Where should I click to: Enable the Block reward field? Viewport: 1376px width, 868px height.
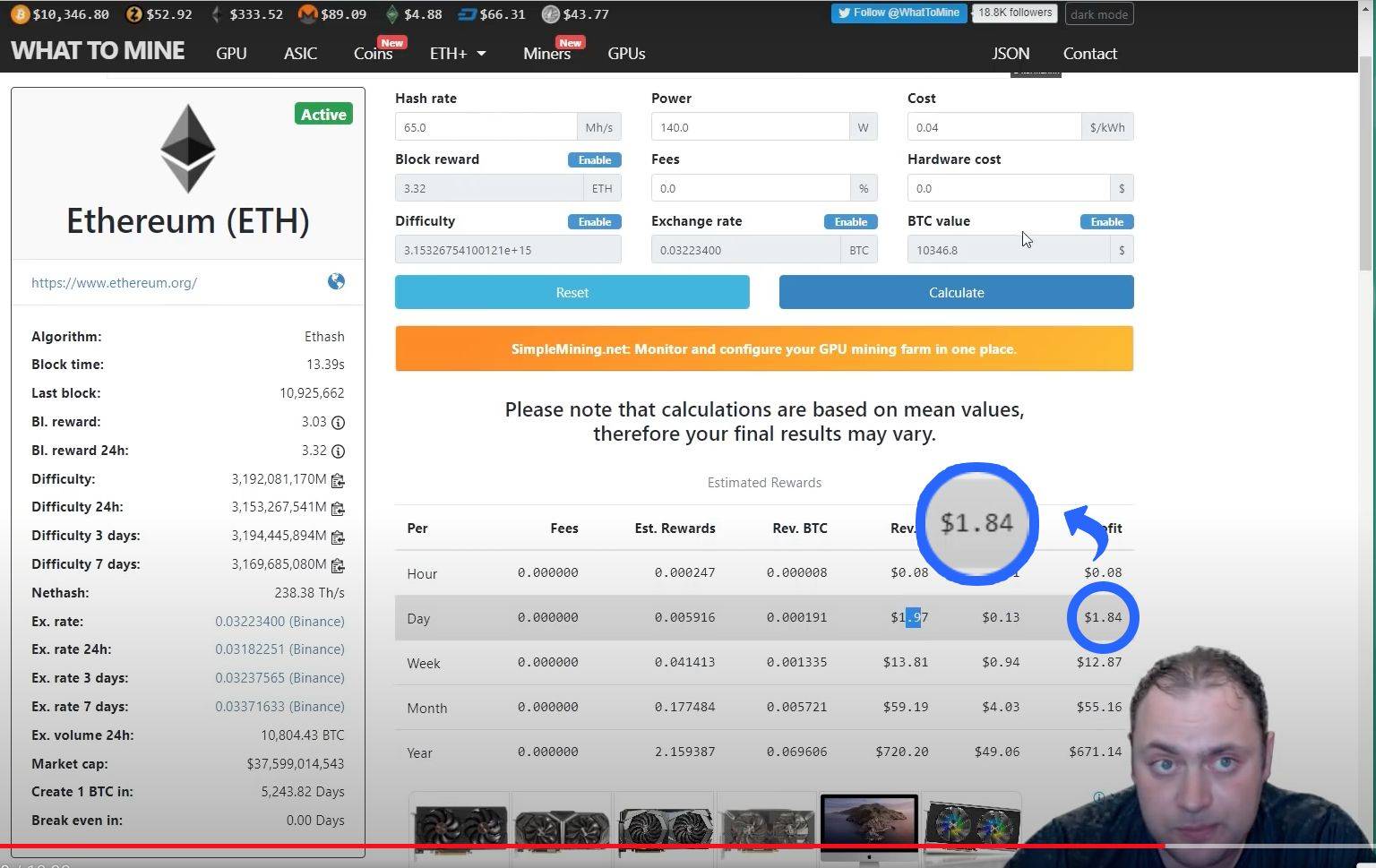click(x=595, y=159)
